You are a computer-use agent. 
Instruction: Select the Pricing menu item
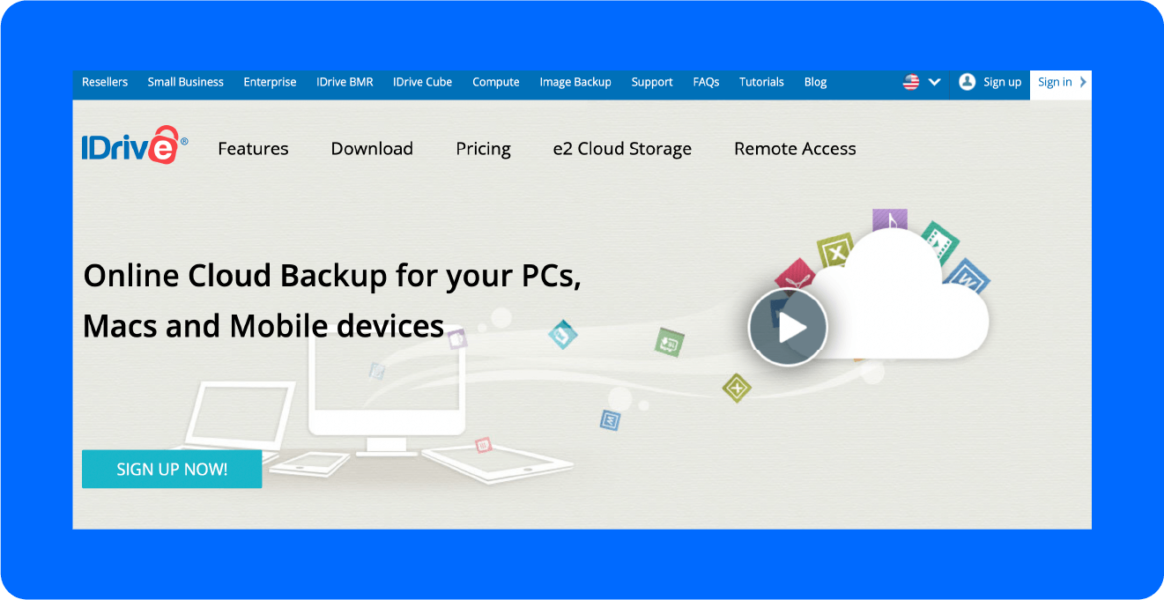pyautogui.click(x=483, y=148)
